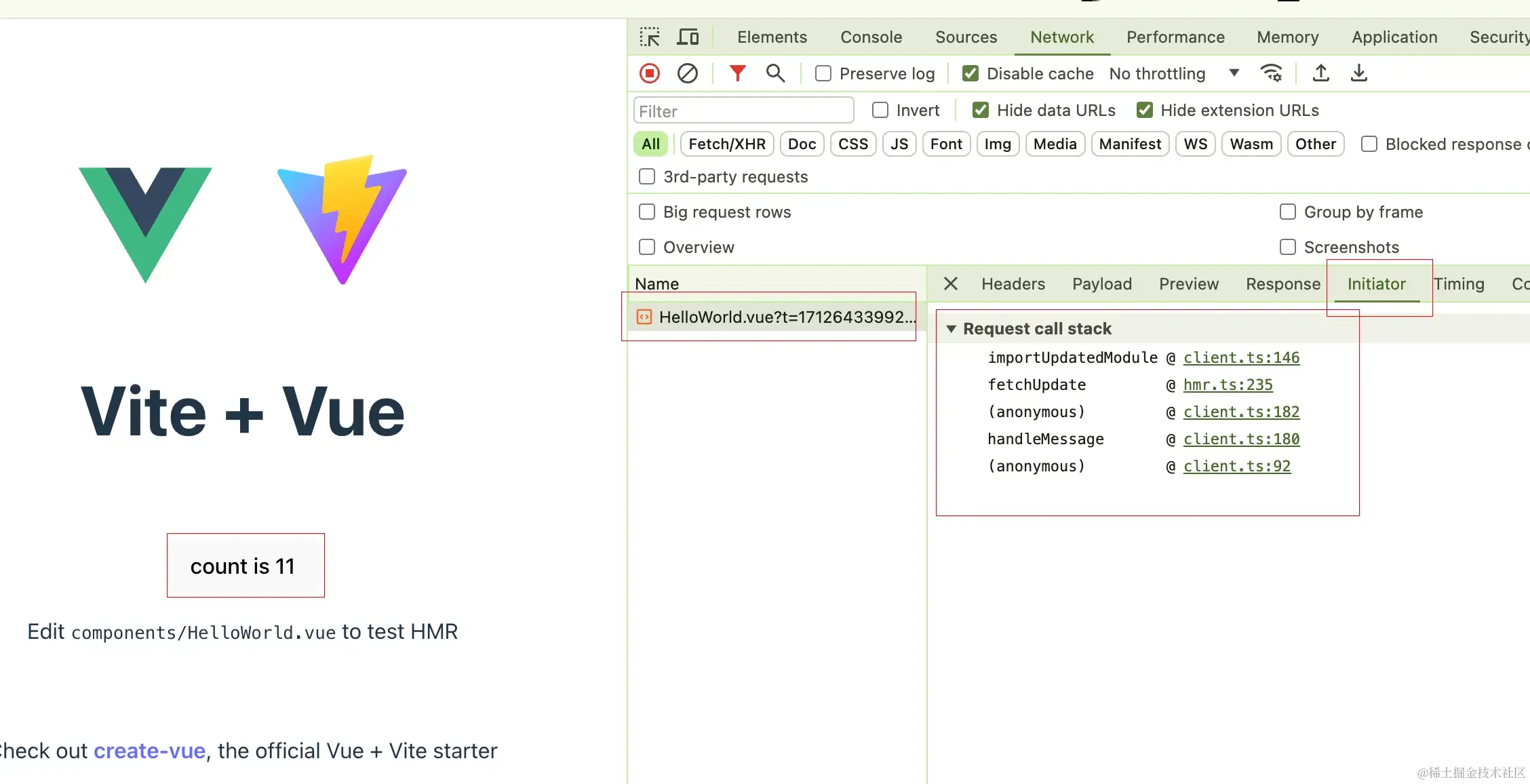
Task: Enable Screenshots capture checkbox
Action: point(1288,247)
